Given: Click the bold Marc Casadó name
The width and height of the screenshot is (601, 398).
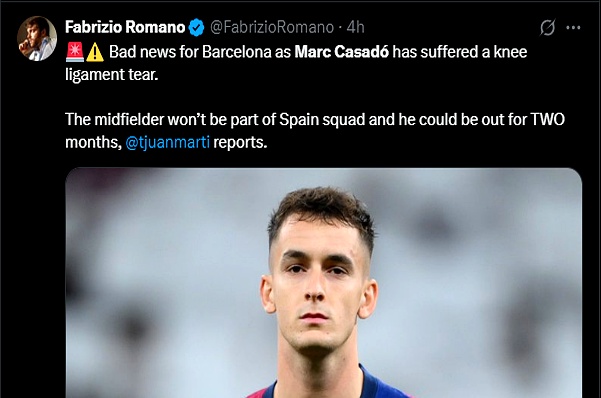Looking at the screenshot, I should pyautogui.click(x=342, y=52).
